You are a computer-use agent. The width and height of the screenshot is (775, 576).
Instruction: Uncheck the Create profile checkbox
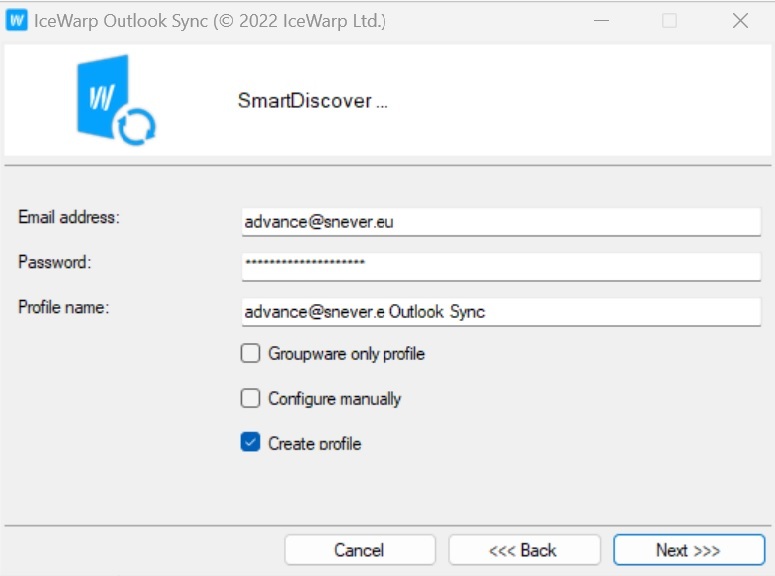click(250, 443)
